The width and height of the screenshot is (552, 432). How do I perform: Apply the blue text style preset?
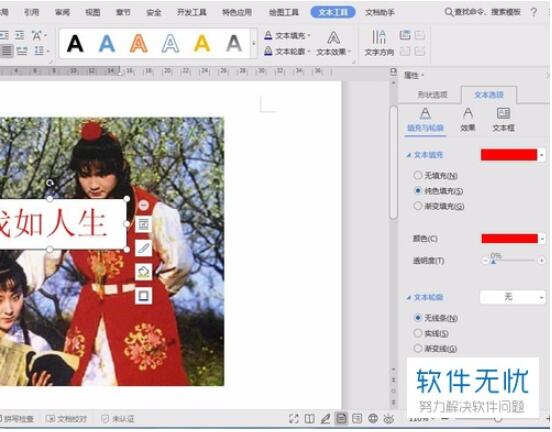[107, 44]
